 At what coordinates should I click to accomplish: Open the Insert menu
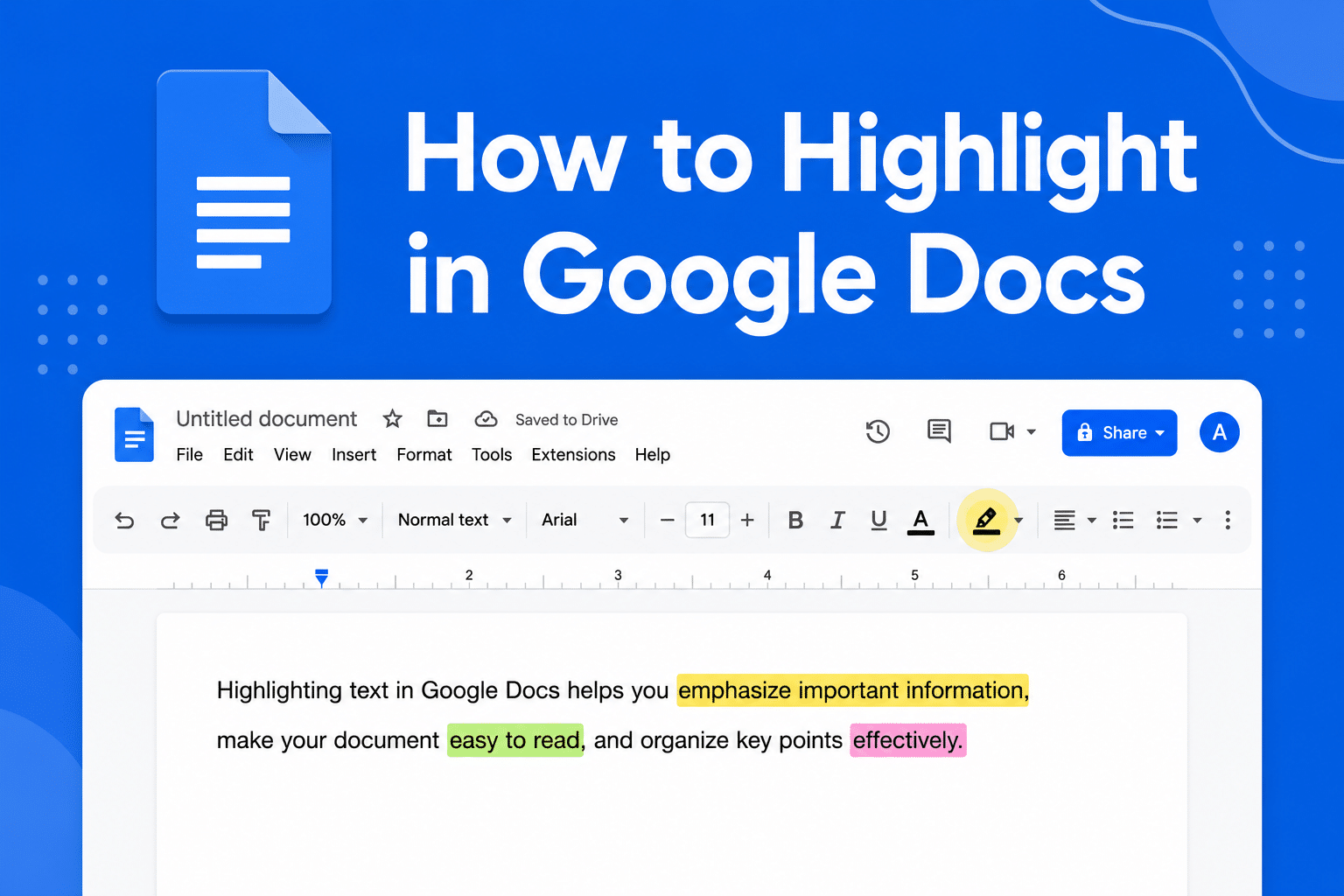353,455
